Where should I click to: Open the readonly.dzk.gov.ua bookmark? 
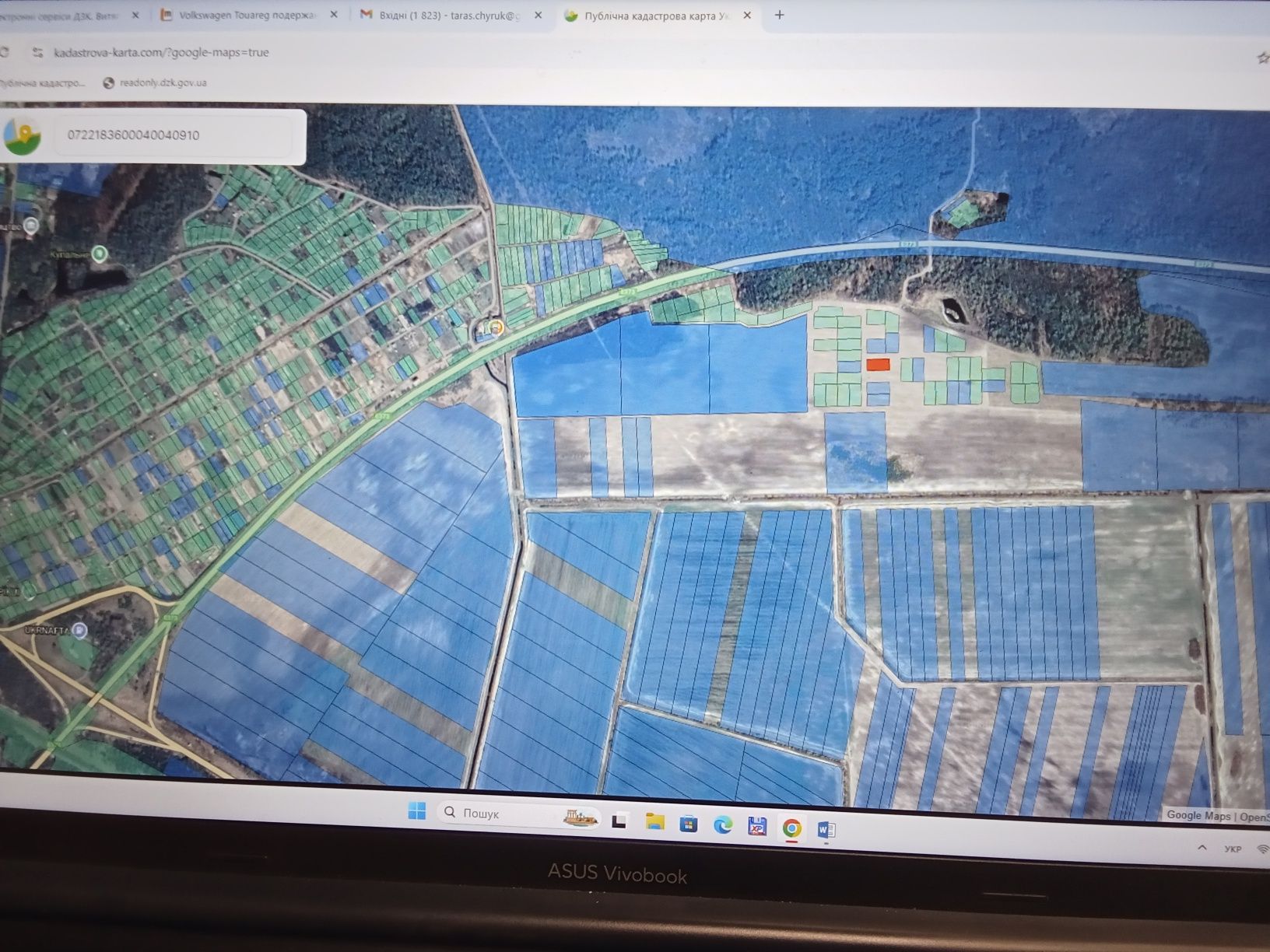(155, 82)
